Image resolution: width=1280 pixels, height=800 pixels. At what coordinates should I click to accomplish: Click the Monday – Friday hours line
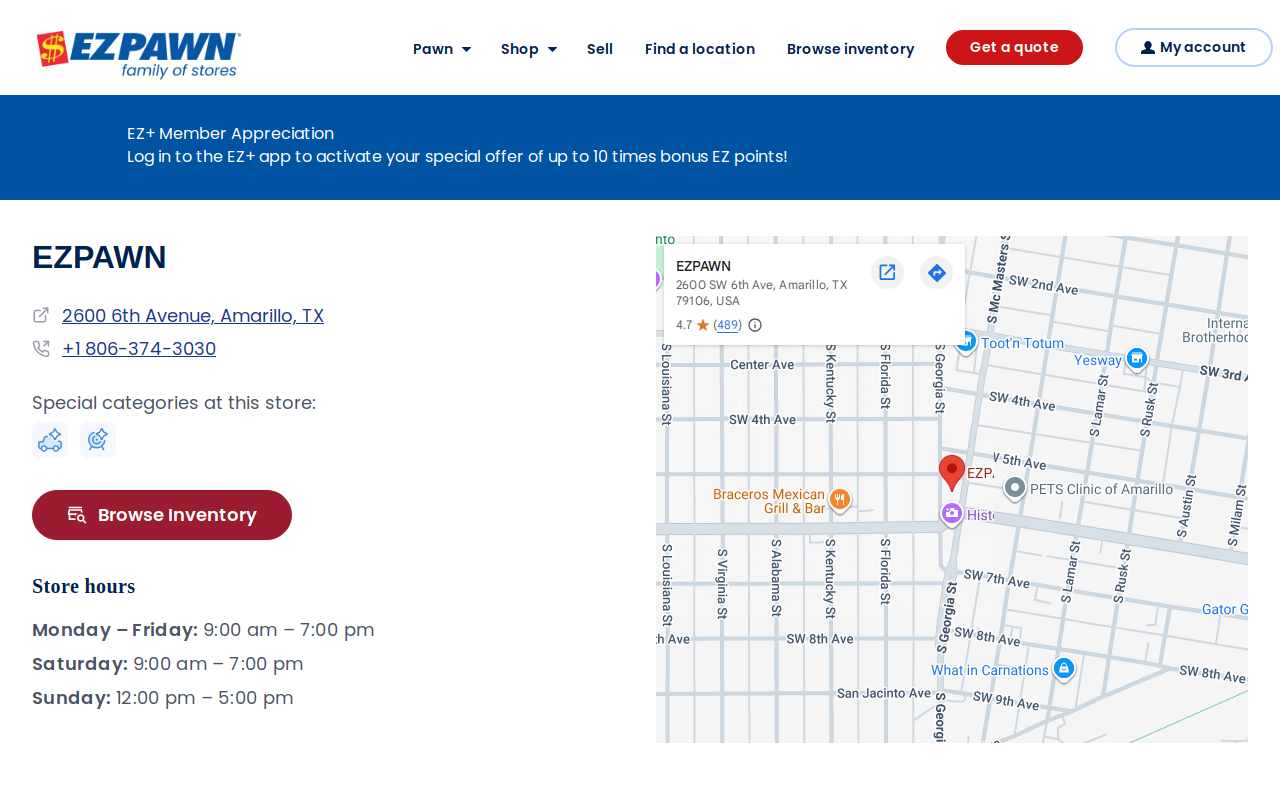tap(203, 630)
